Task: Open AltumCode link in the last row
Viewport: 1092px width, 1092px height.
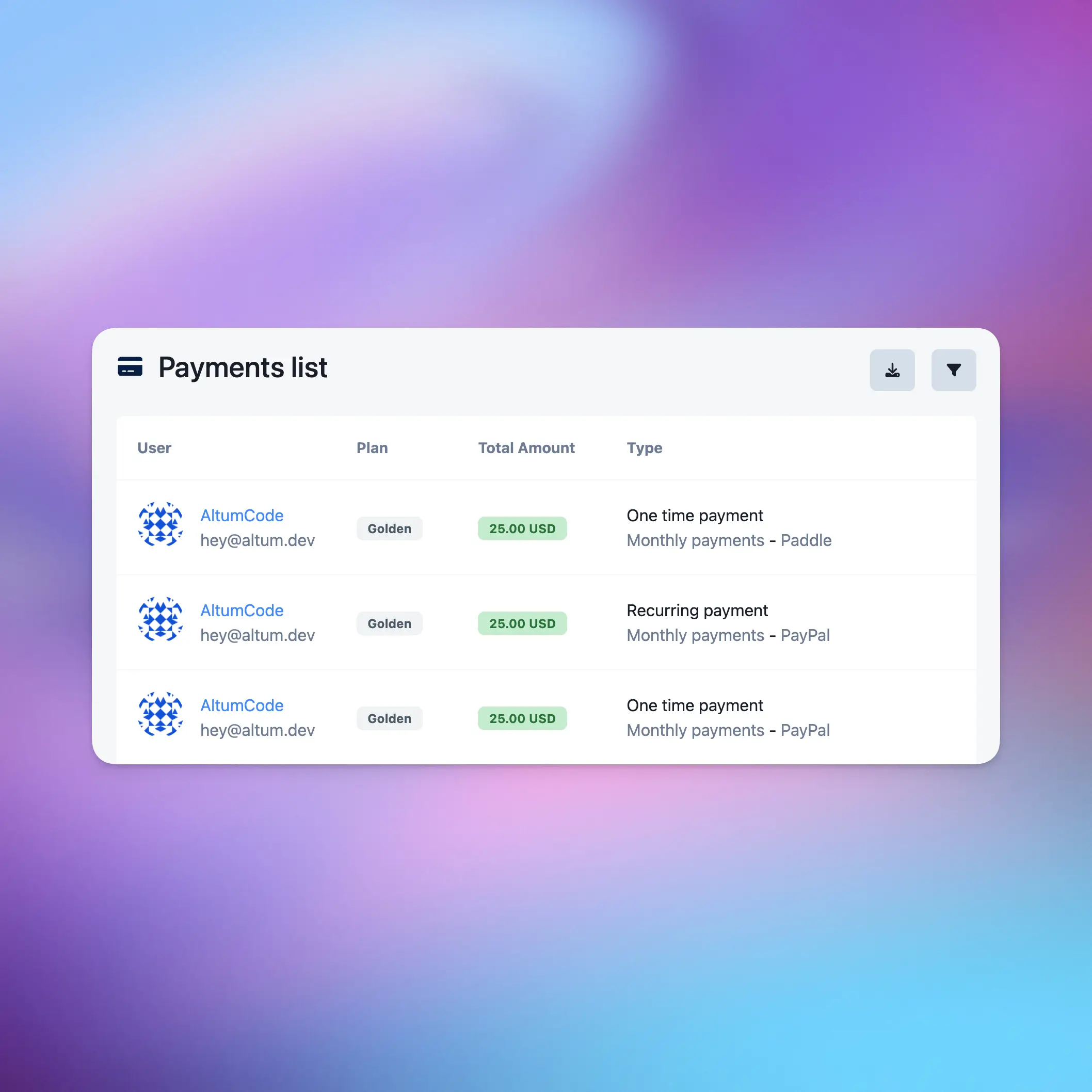Action: click(242, 705)
